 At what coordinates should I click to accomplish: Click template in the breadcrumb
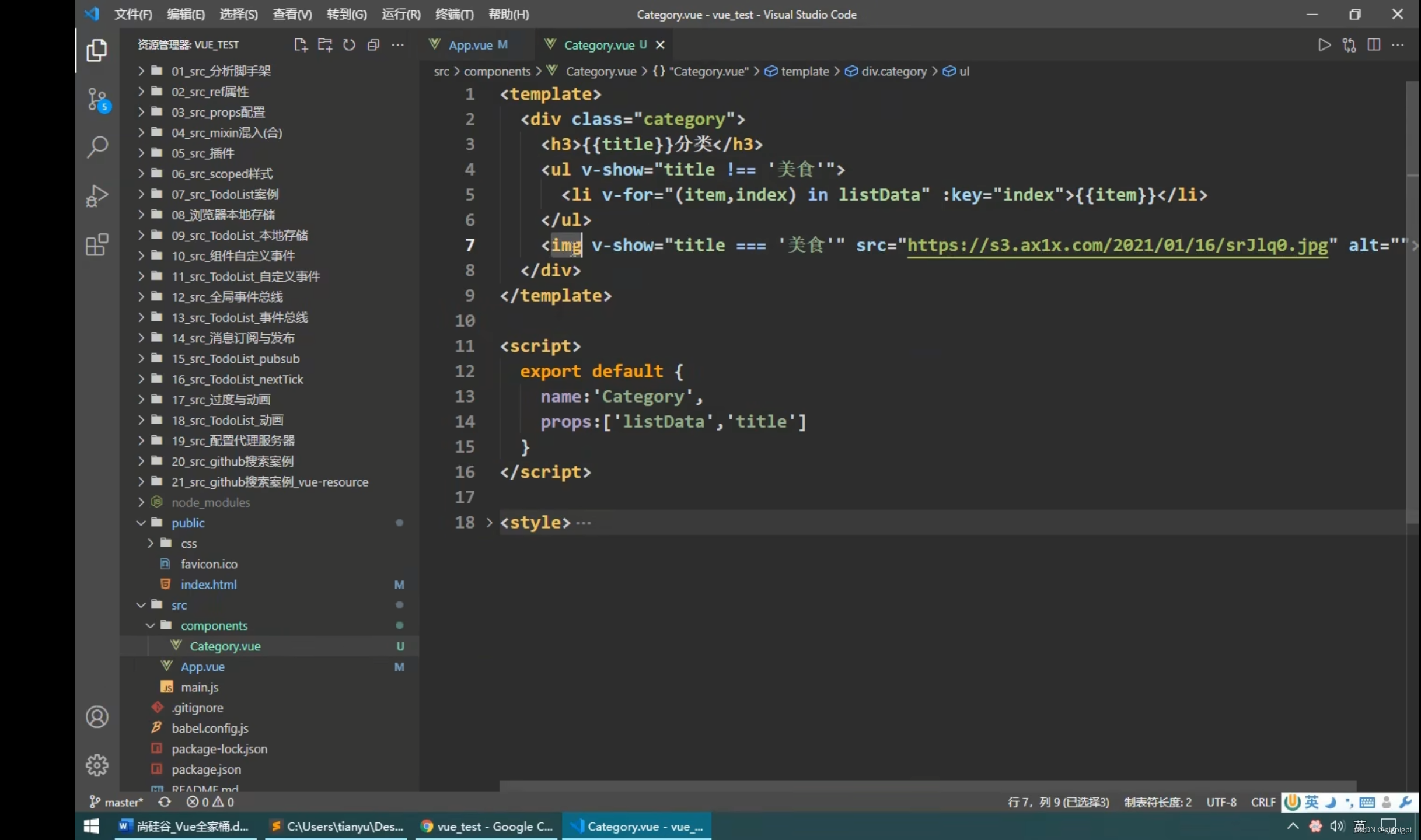click(805, 71)
